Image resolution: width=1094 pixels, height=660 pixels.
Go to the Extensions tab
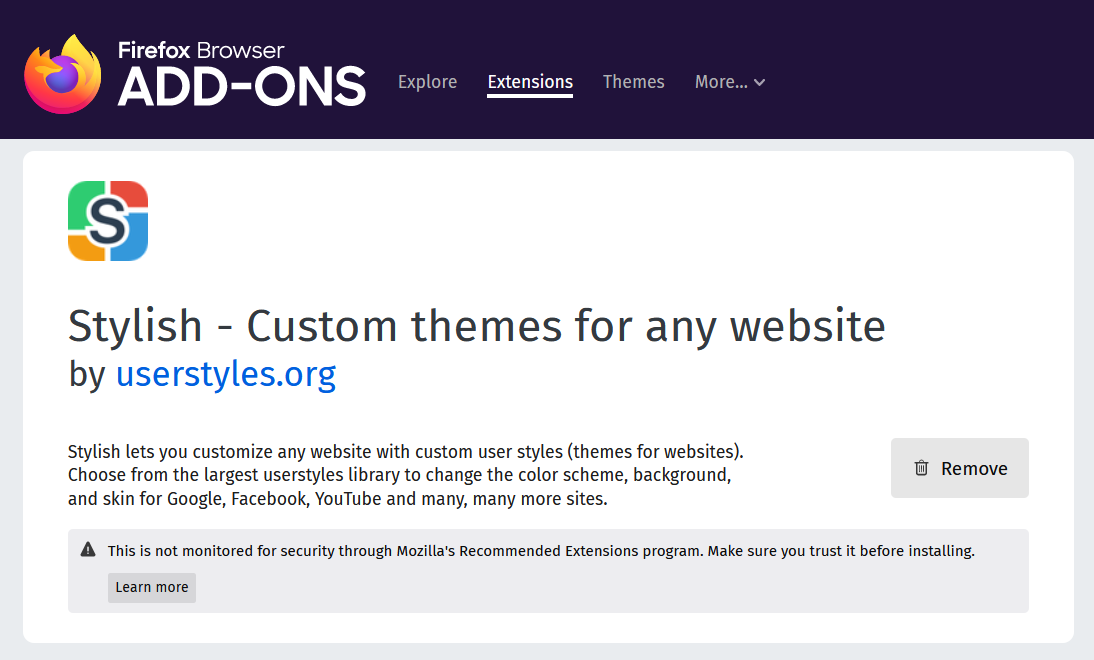pos(530,82)
